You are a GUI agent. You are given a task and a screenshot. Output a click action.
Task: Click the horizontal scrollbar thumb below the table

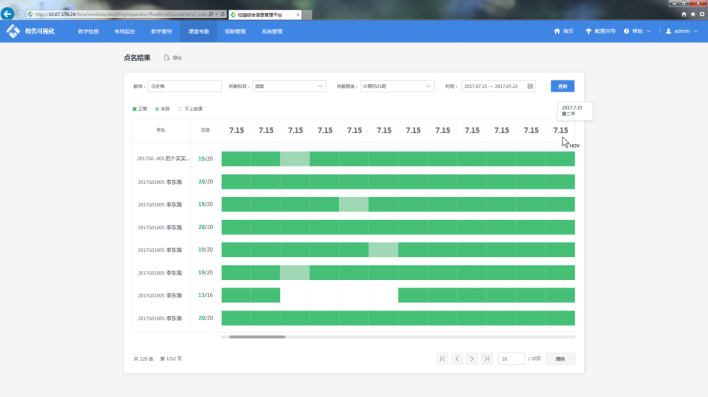[257, 337]
